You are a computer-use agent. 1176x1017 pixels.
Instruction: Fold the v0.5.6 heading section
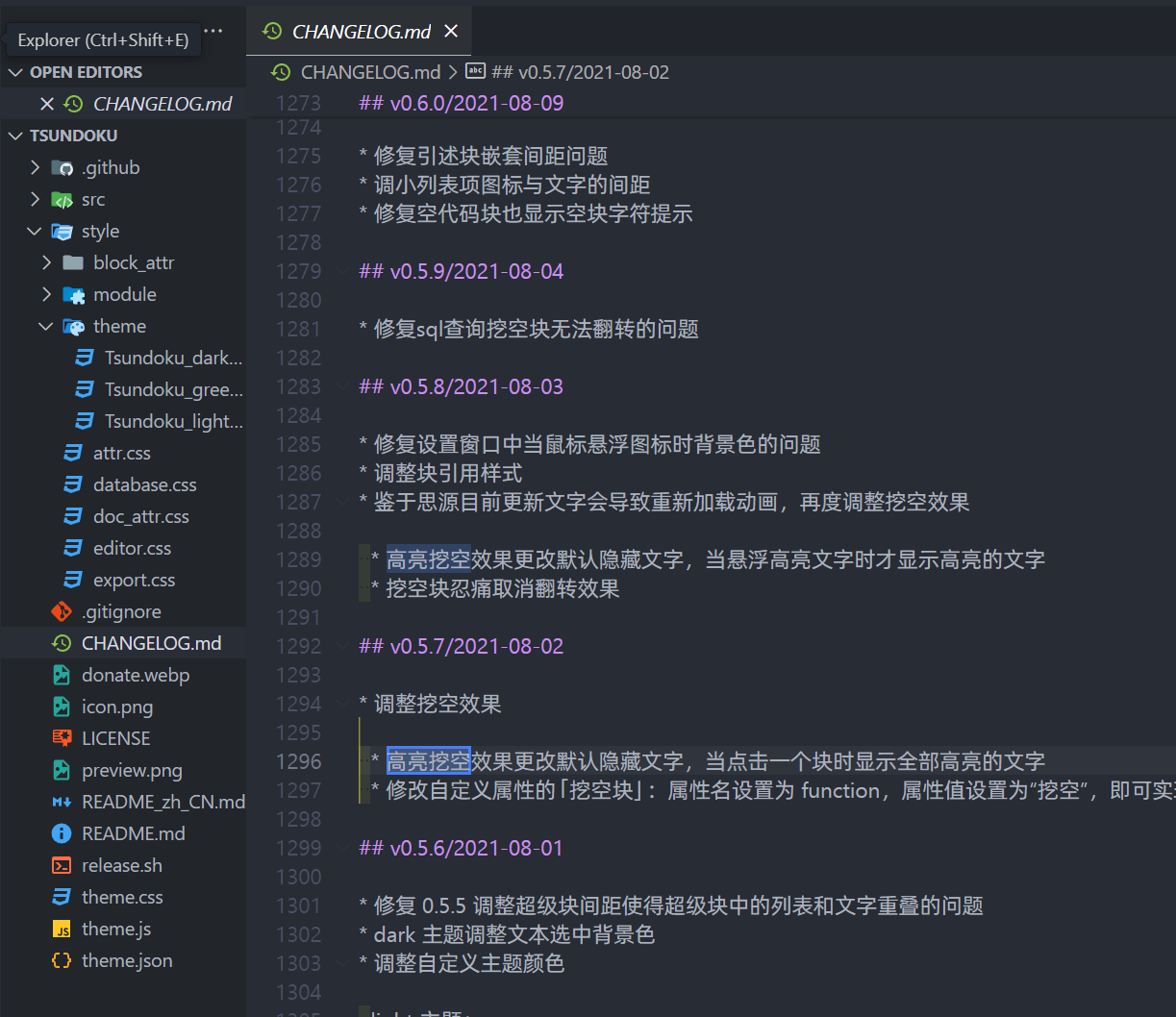click(343, 848)
